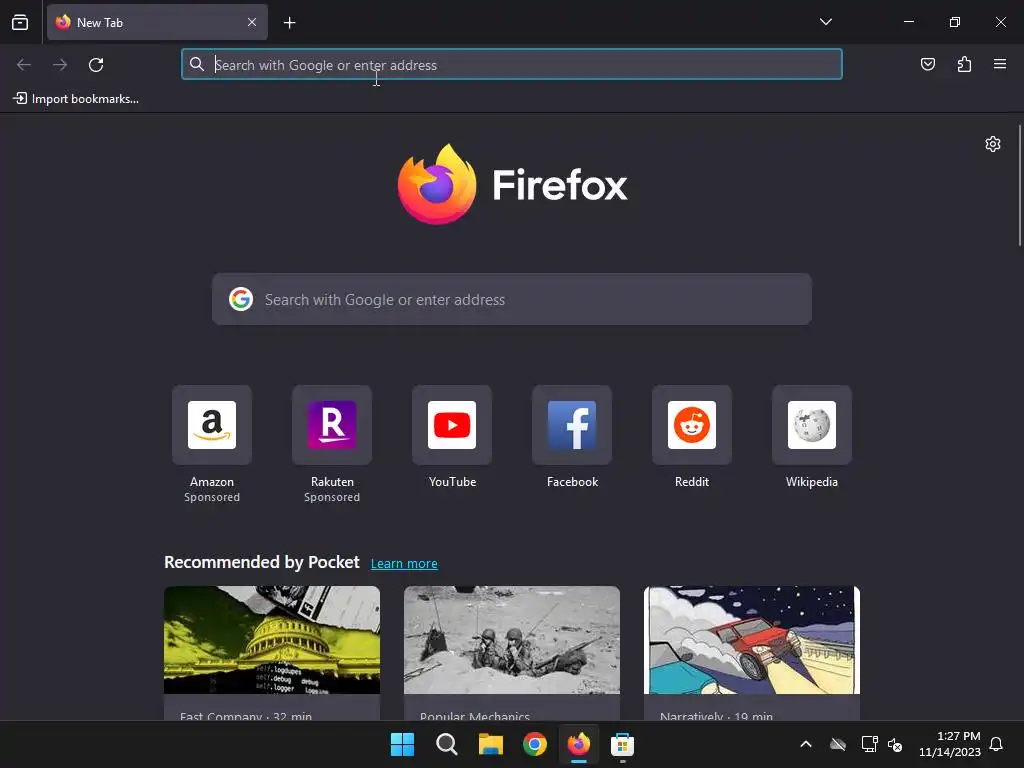Open Windows taskbar search
This screenshot has width=1024, height=768.
(447, 744)
